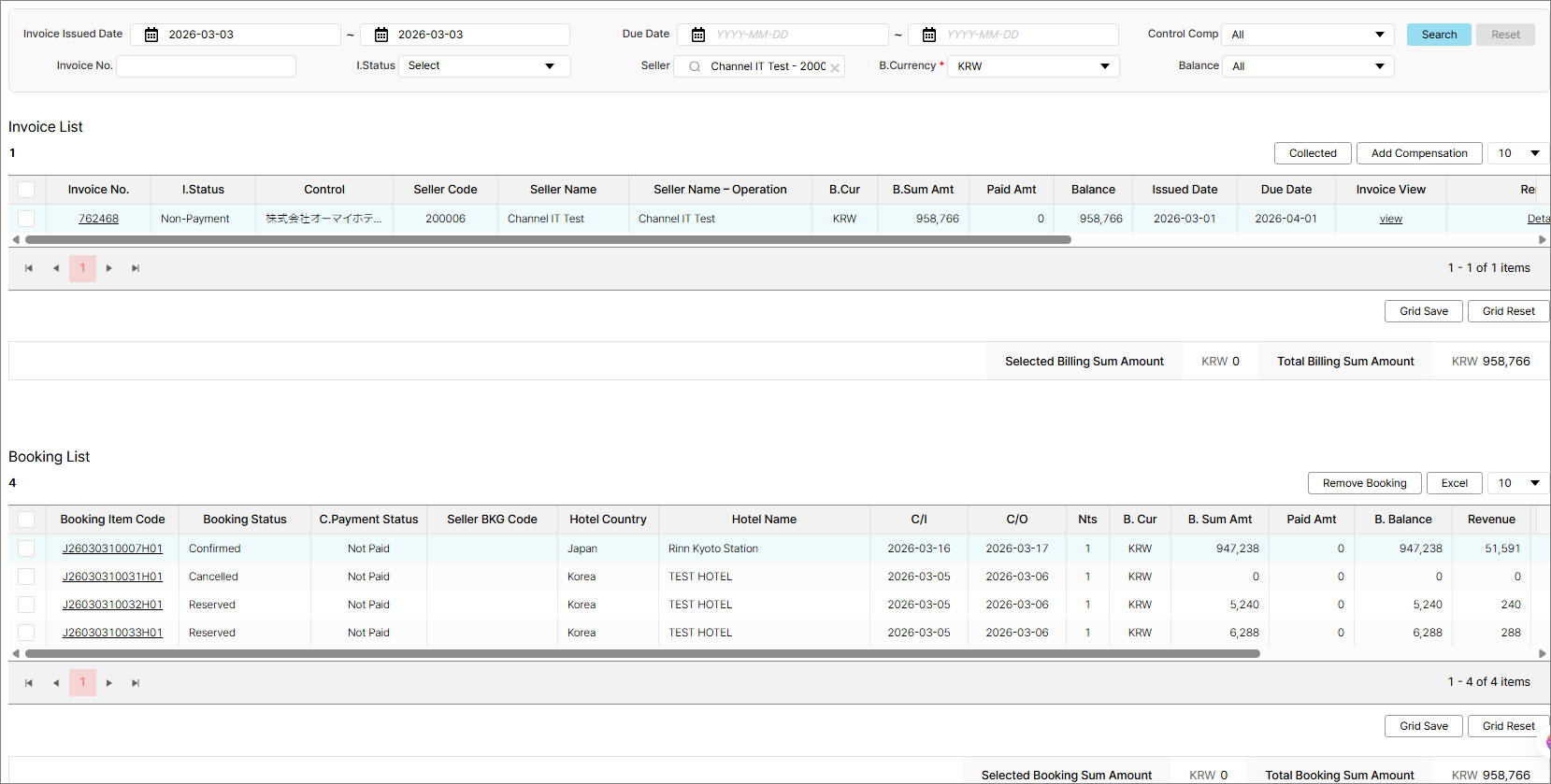The width and height of the screenshot is (1551, 784).
Task: Open invoice number 762468 link
Action: (x=98, y=219)
